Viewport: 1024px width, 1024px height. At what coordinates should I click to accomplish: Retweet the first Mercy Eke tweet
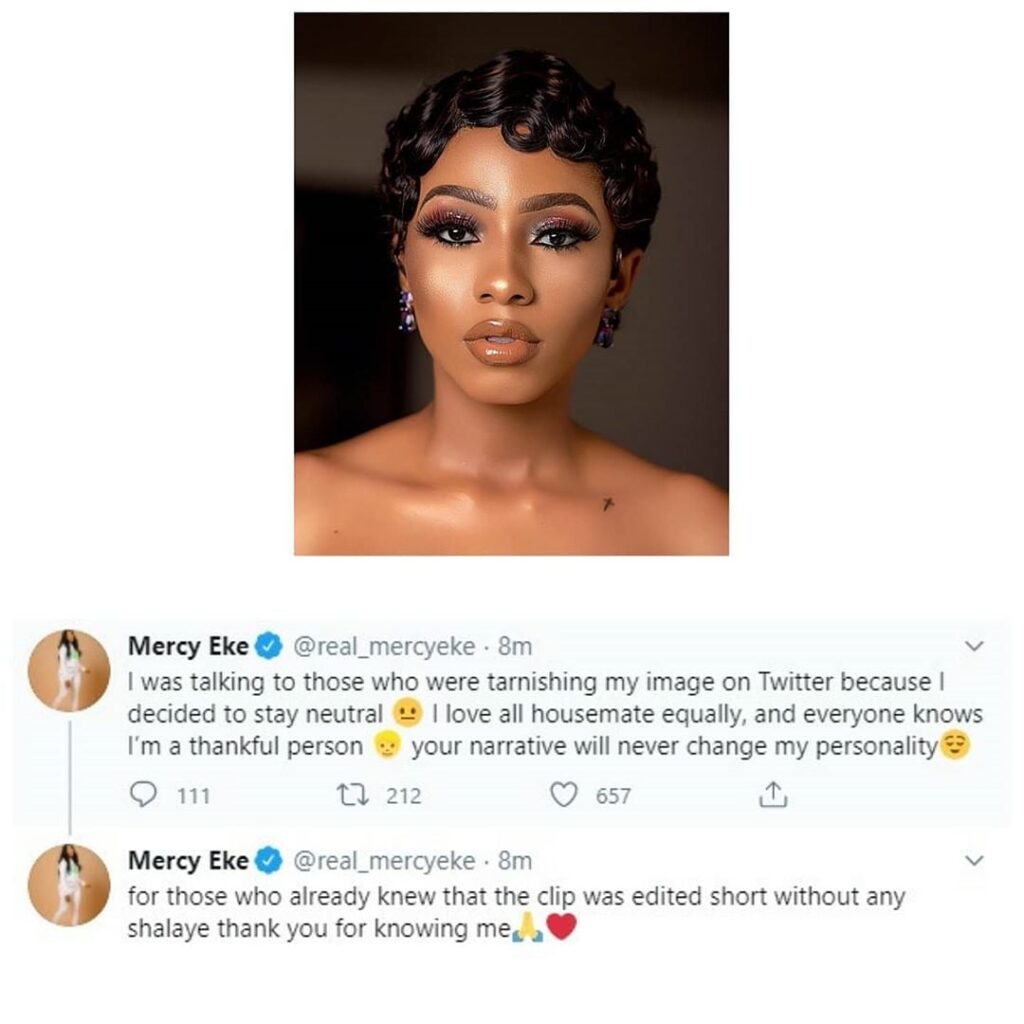click(353, 796)
